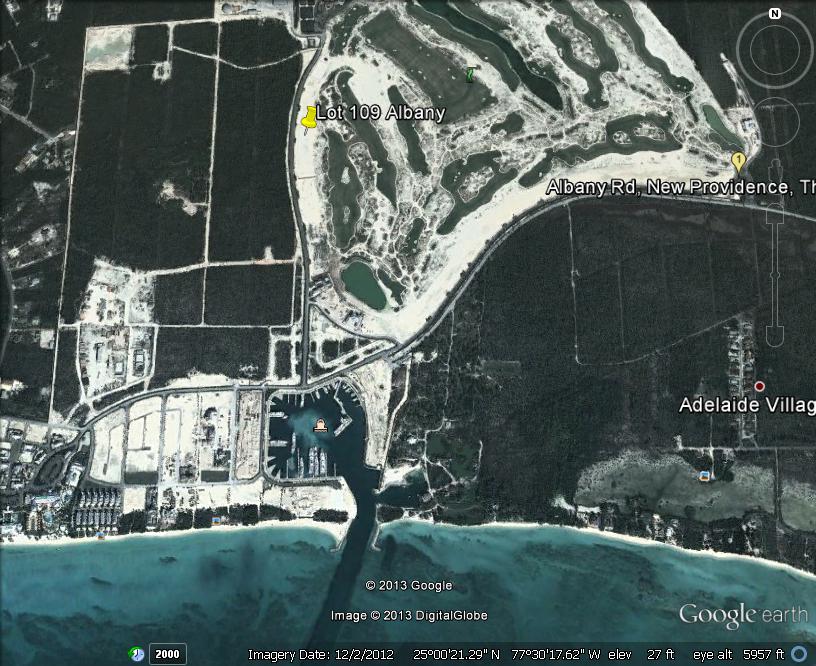The image size is (816, 666).
Task: Click the yellow pushpin for Lot 109 Albany
Action: pos(309,117)
